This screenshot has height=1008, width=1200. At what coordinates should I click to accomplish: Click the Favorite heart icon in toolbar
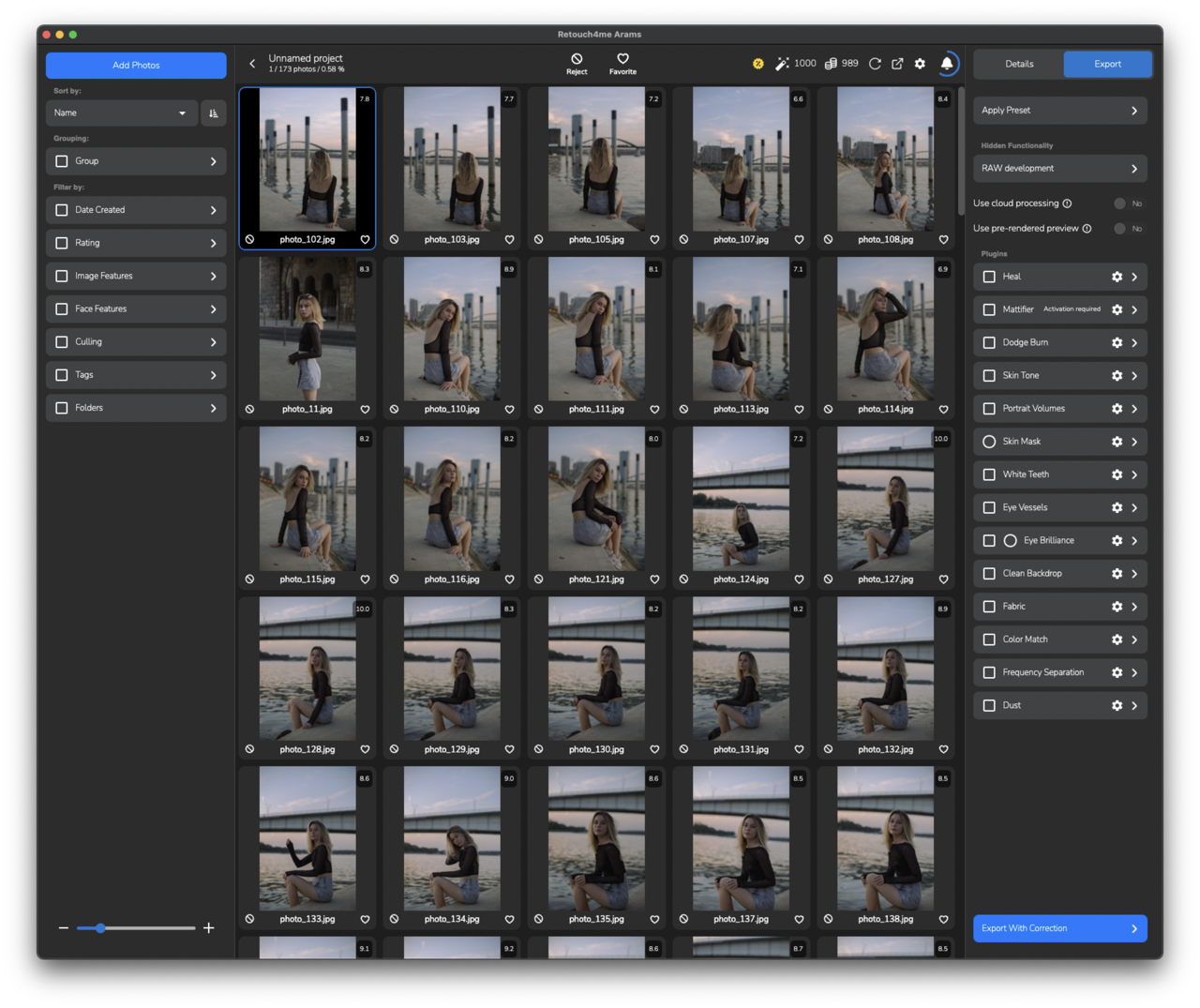click(x=622, y=59)
